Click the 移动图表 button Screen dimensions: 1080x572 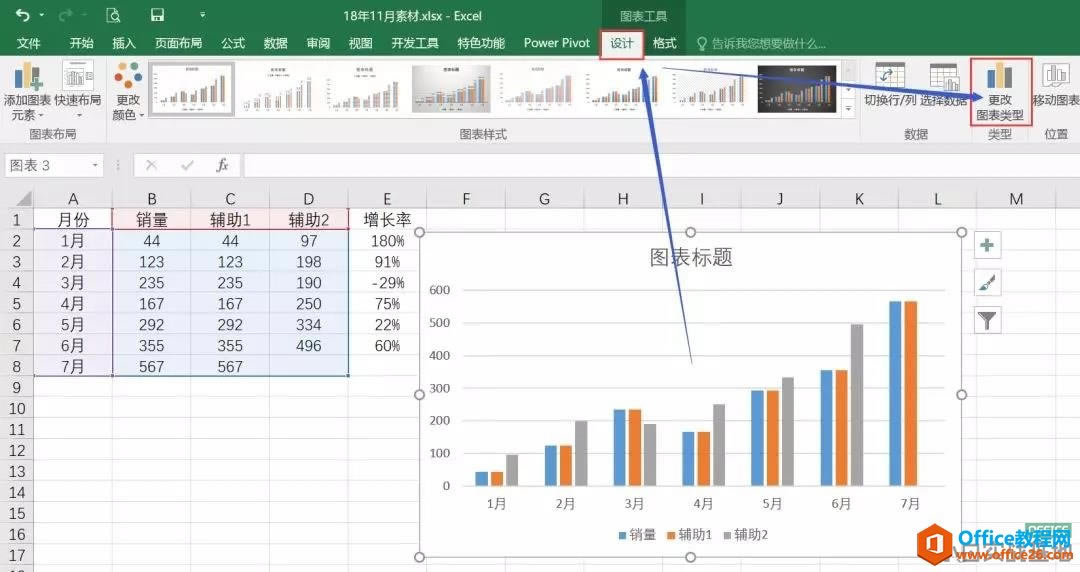1055,85
